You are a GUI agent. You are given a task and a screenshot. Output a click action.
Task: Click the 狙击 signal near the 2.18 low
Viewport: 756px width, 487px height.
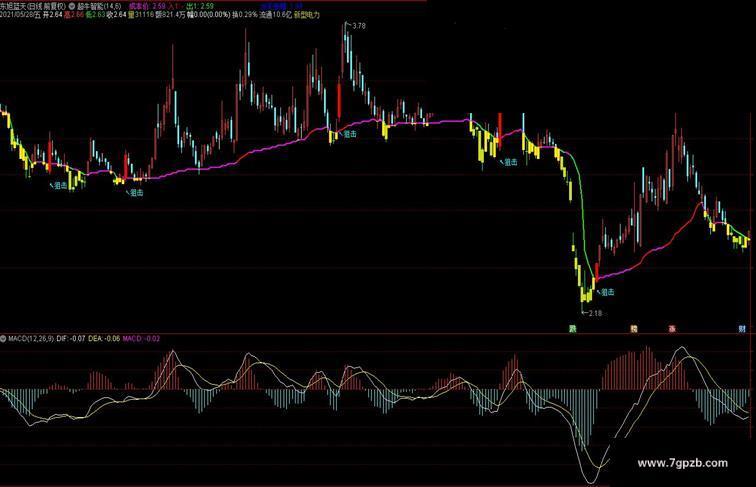click(x=607, y=292)
